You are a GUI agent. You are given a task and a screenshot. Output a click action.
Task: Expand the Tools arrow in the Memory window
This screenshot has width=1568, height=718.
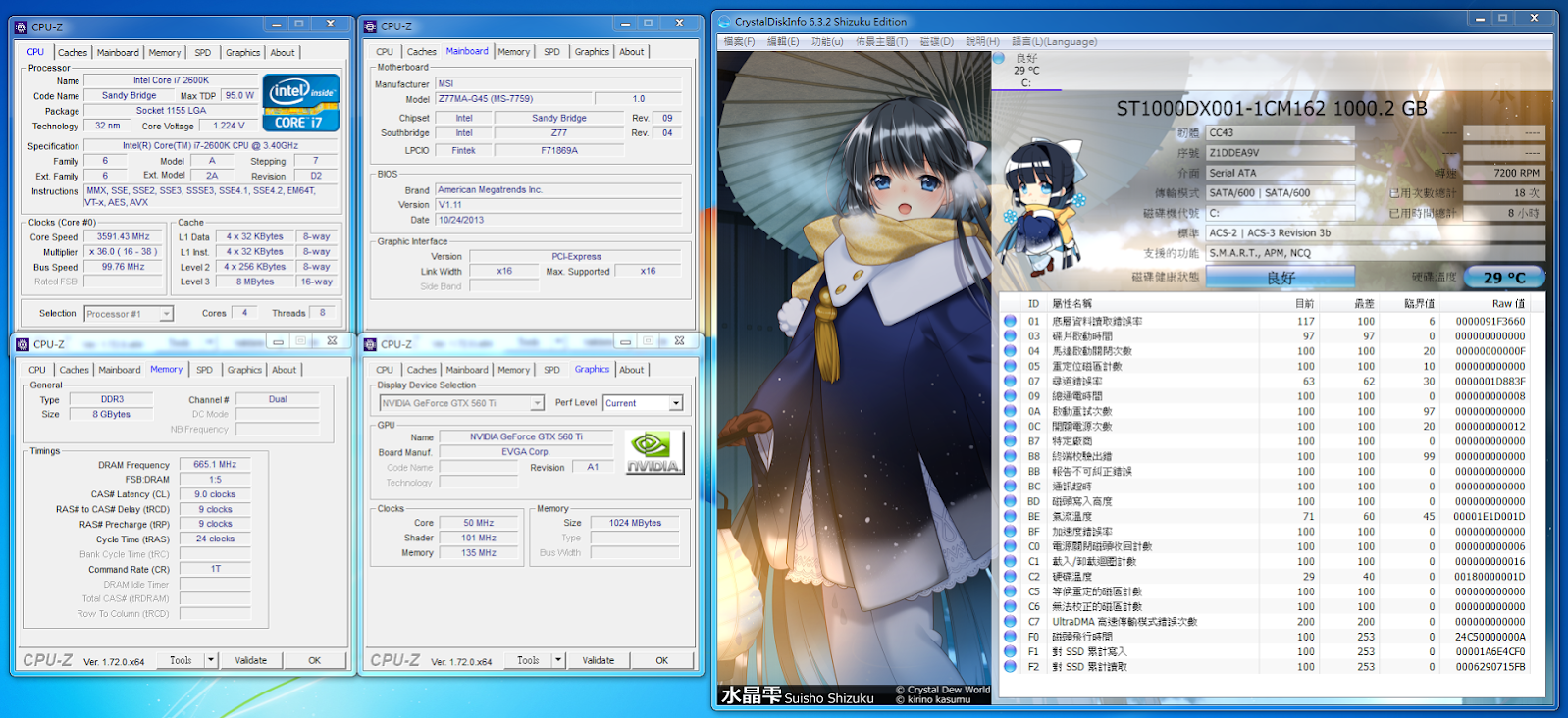211,660
